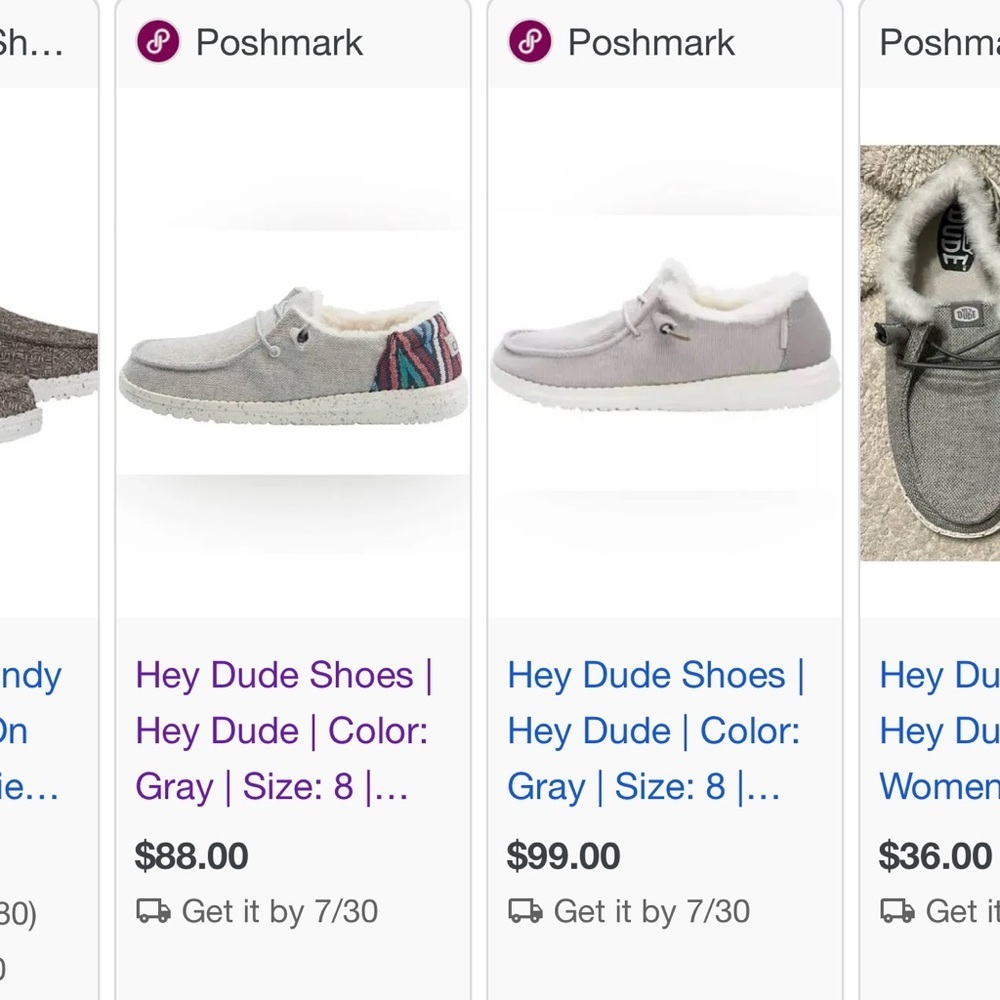Click the $99.00 price

pyautogui.click(x=563, y=857)
